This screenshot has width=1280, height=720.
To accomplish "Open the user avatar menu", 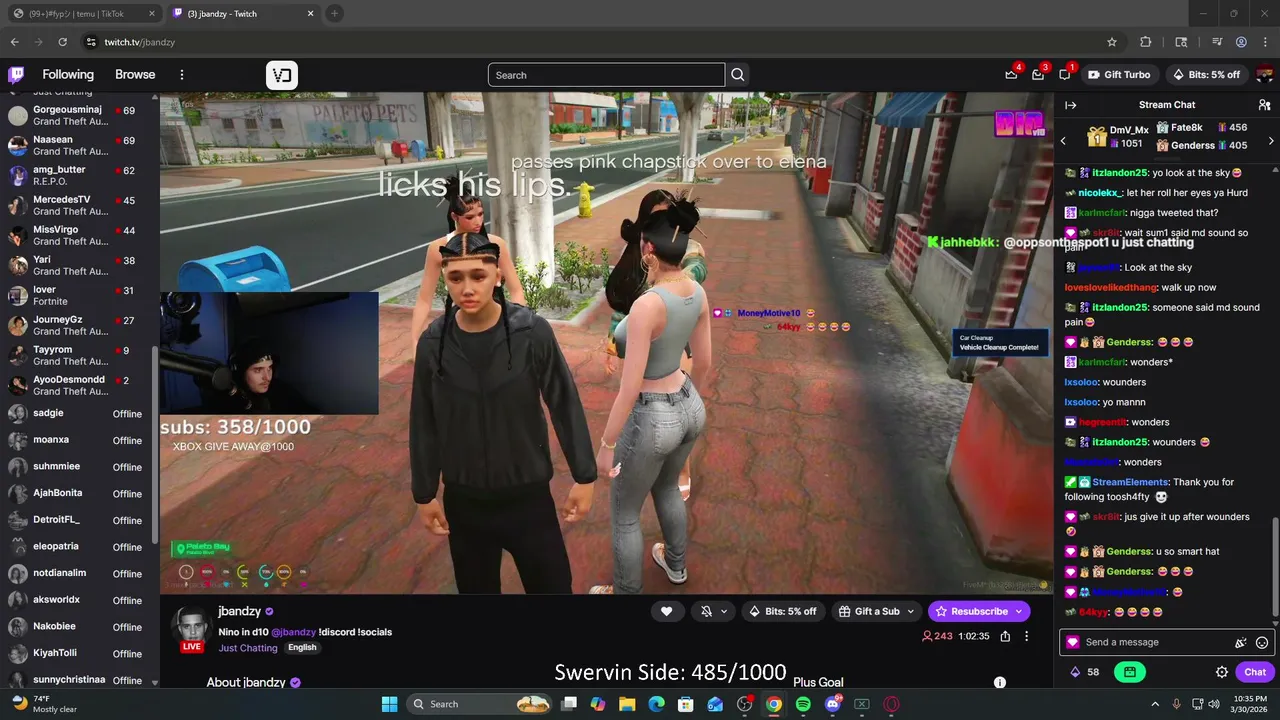I will (1264, 75).
